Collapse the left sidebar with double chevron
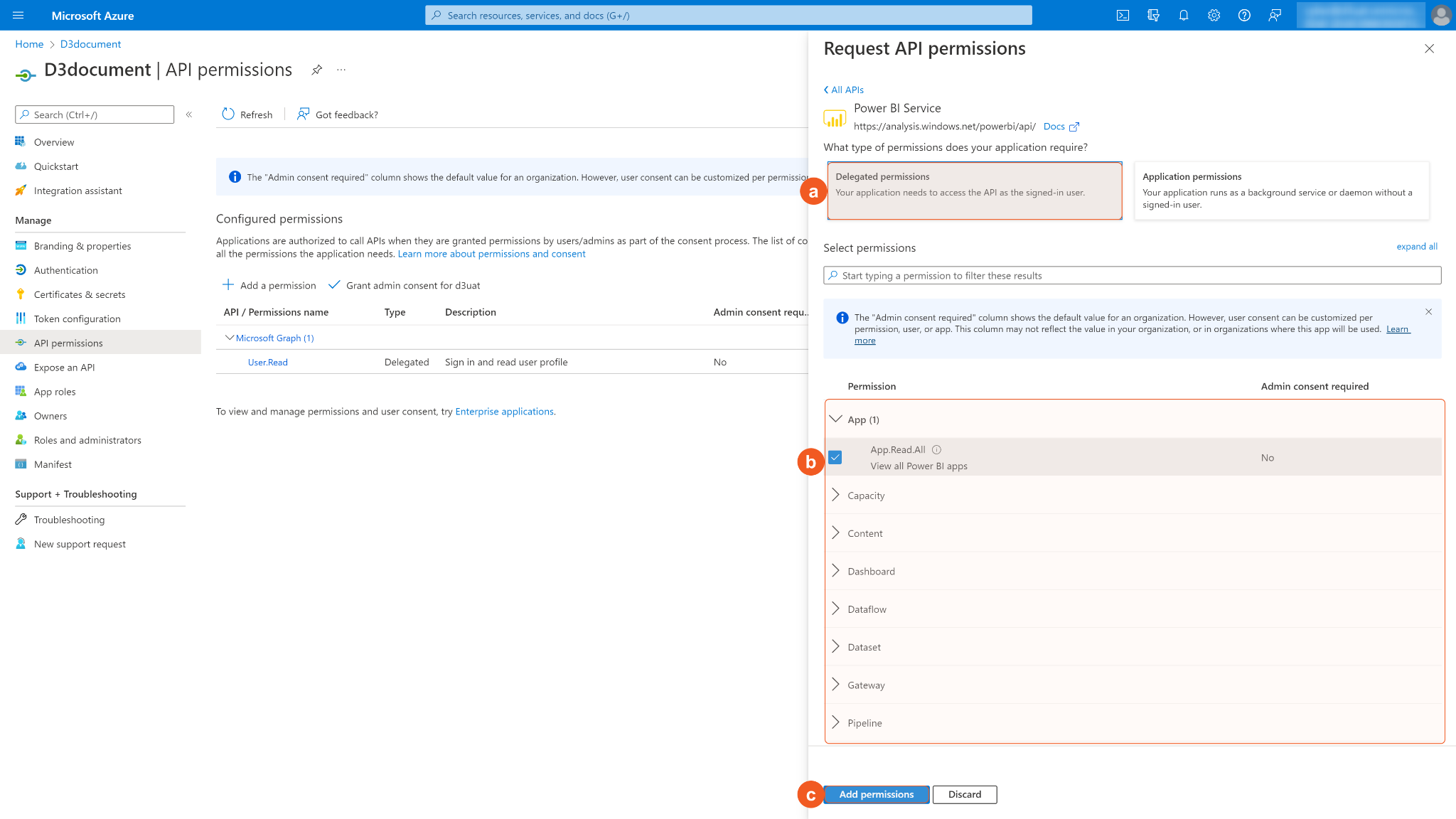1456x819 pixels. (189, 114)
